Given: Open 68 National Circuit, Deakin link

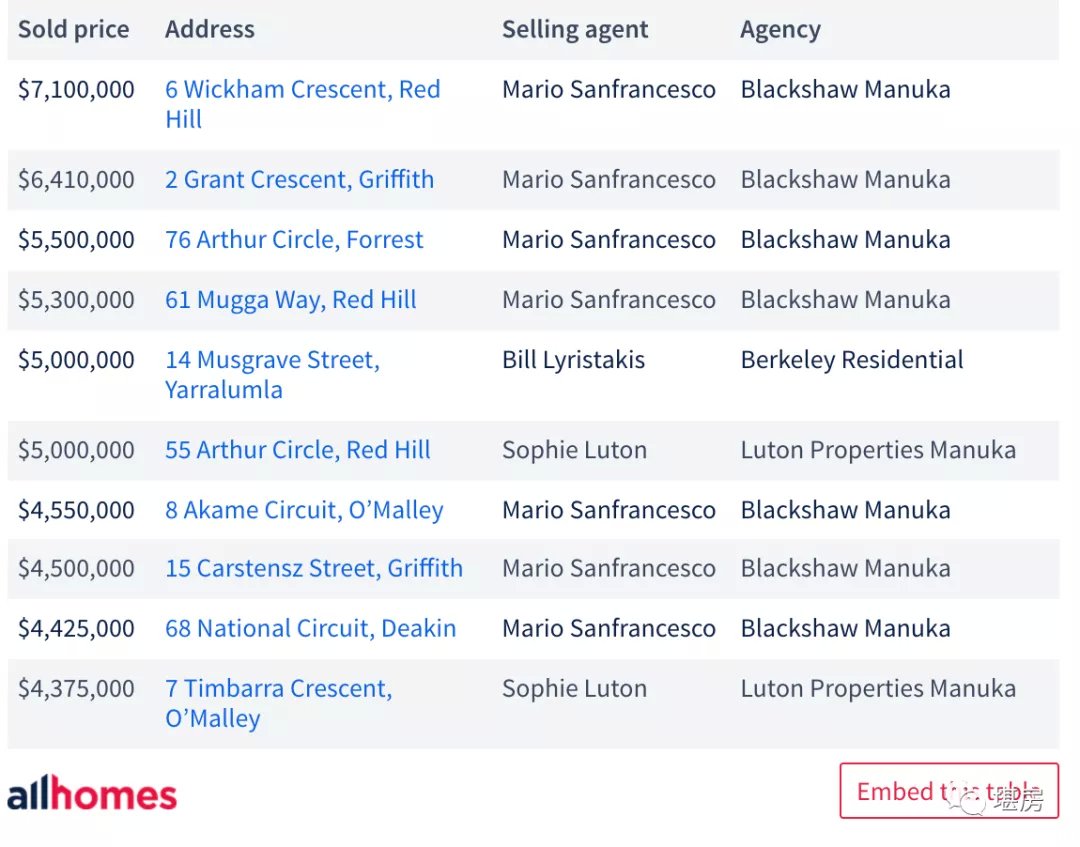Looking at the screenshot, I should point(311,629).
